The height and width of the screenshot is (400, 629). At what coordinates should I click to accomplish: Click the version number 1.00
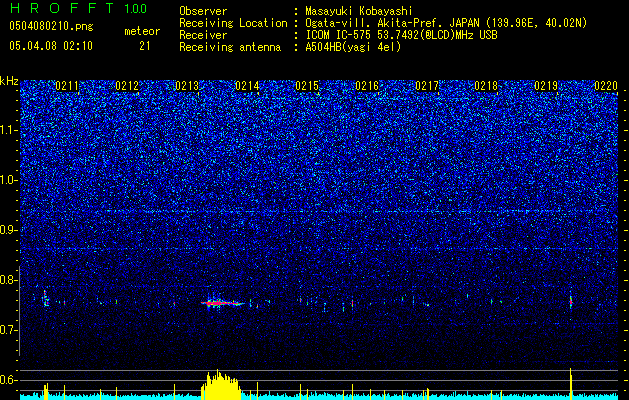tap(136, 8)
